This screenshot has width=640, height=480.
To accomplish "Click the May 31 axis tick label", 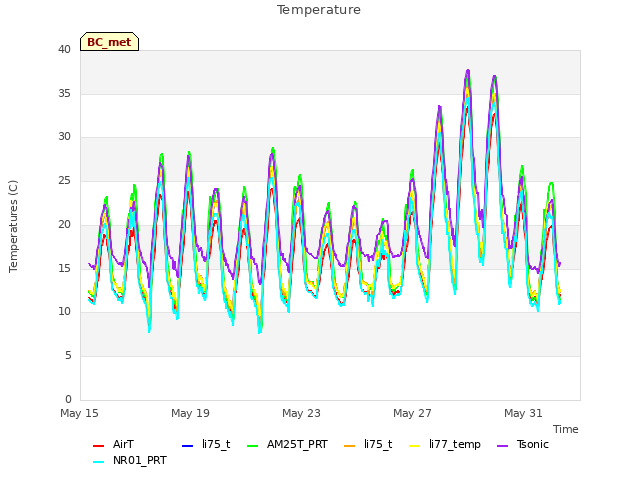I will pyautogui.click(x=523, y=413).
